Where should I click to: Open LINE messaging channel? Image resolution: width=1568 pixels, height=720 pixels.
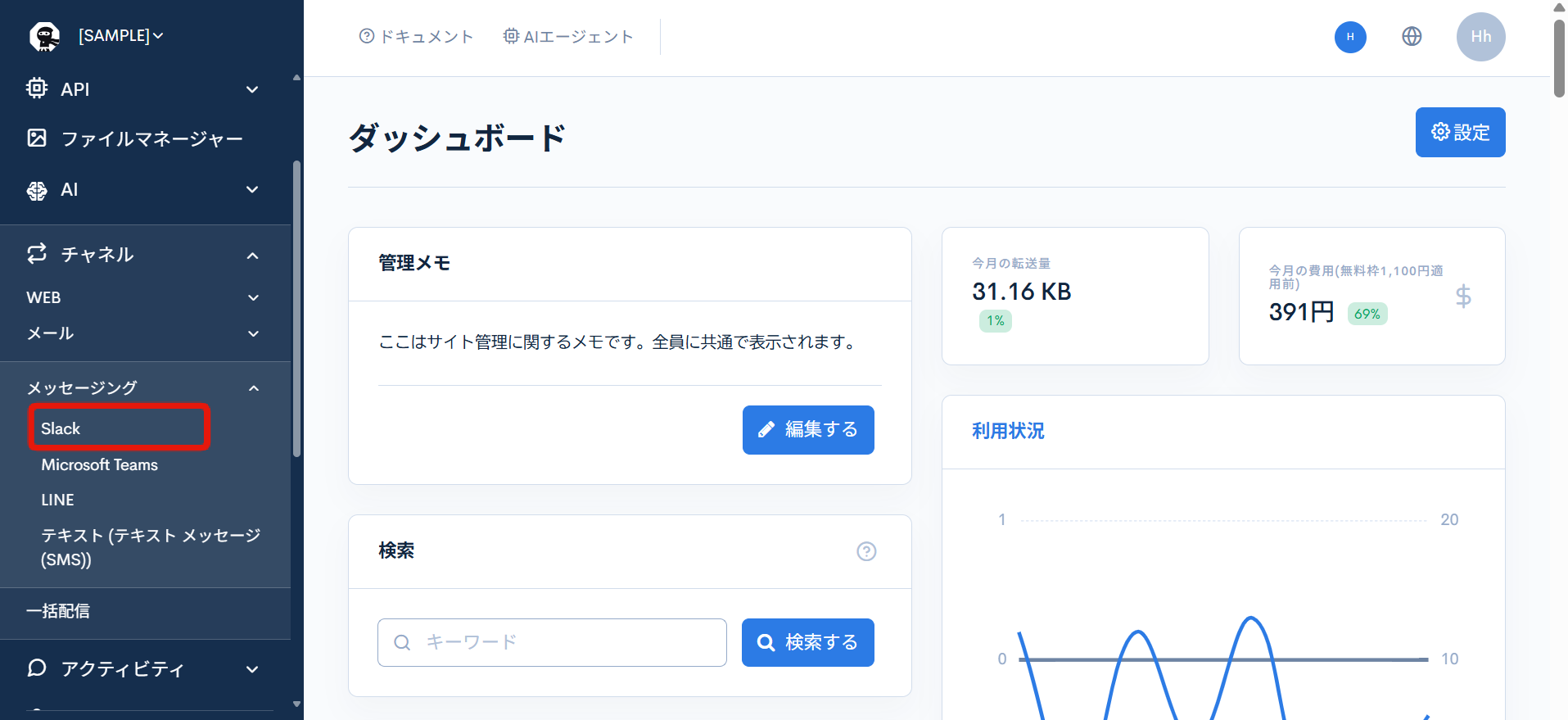tap(57, 500)
